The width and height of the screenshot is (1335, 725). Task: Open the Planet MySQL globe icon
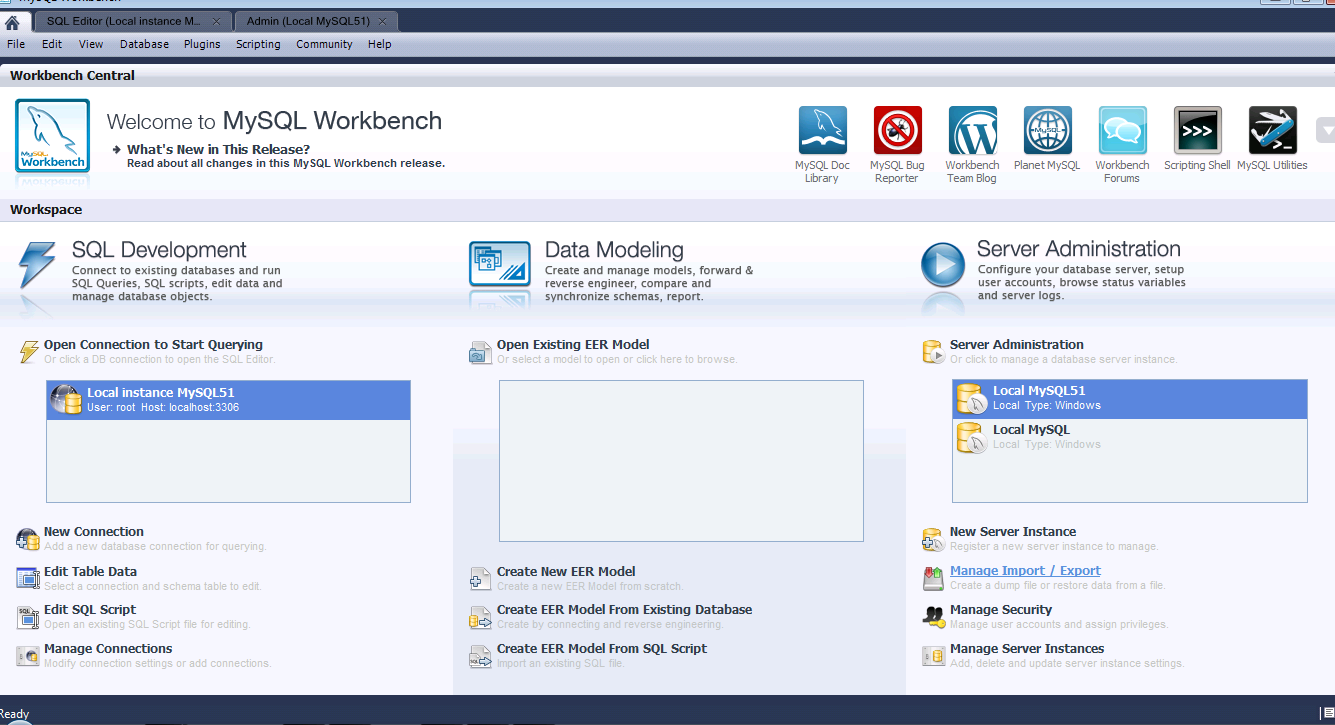[x=1047, y=131]
